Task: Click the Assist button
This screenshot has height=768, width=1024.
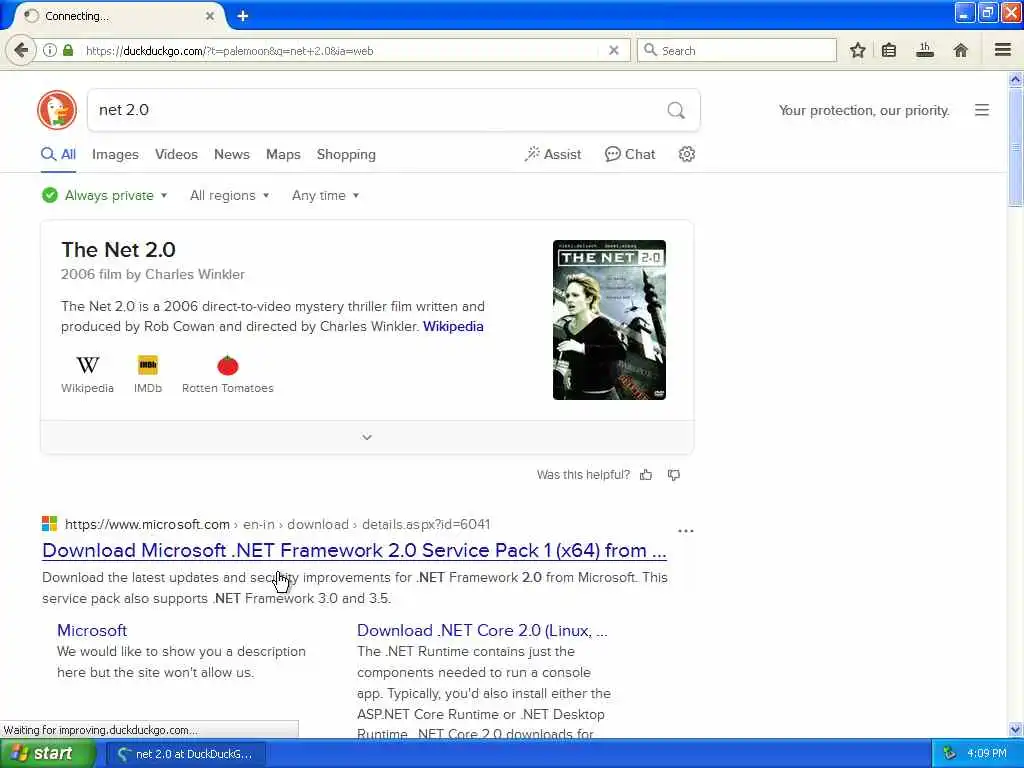Action: click(x=552, y=154)
